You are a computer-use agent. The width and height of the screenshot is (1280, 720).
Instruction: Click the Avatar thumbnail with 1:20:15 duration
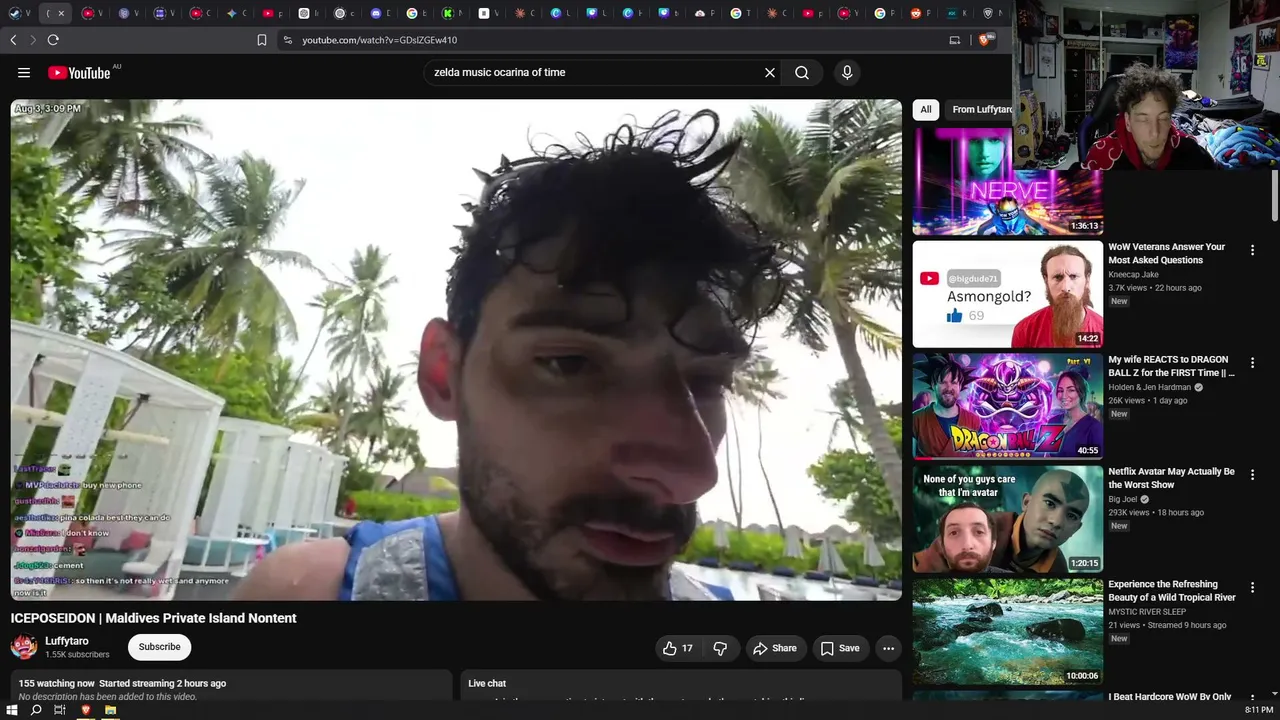(1008, 519)
